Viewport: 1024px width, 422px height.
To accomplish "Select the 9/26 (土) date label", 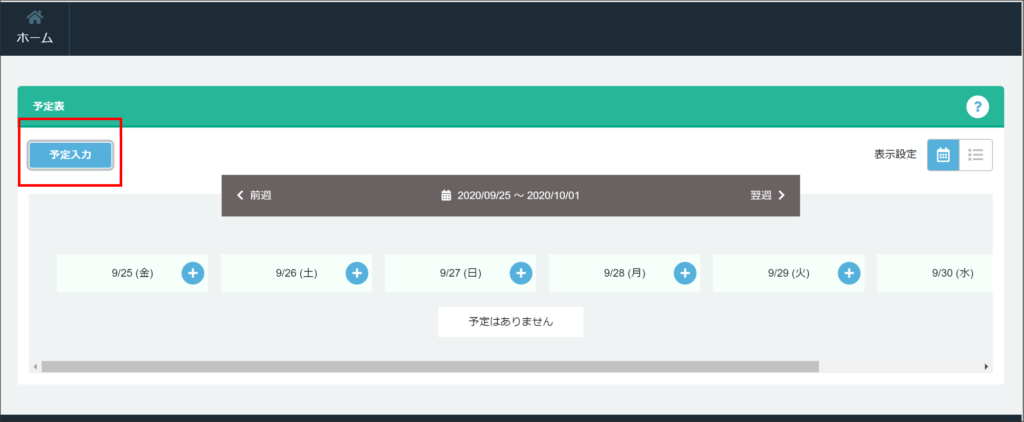I will point(296,274).
